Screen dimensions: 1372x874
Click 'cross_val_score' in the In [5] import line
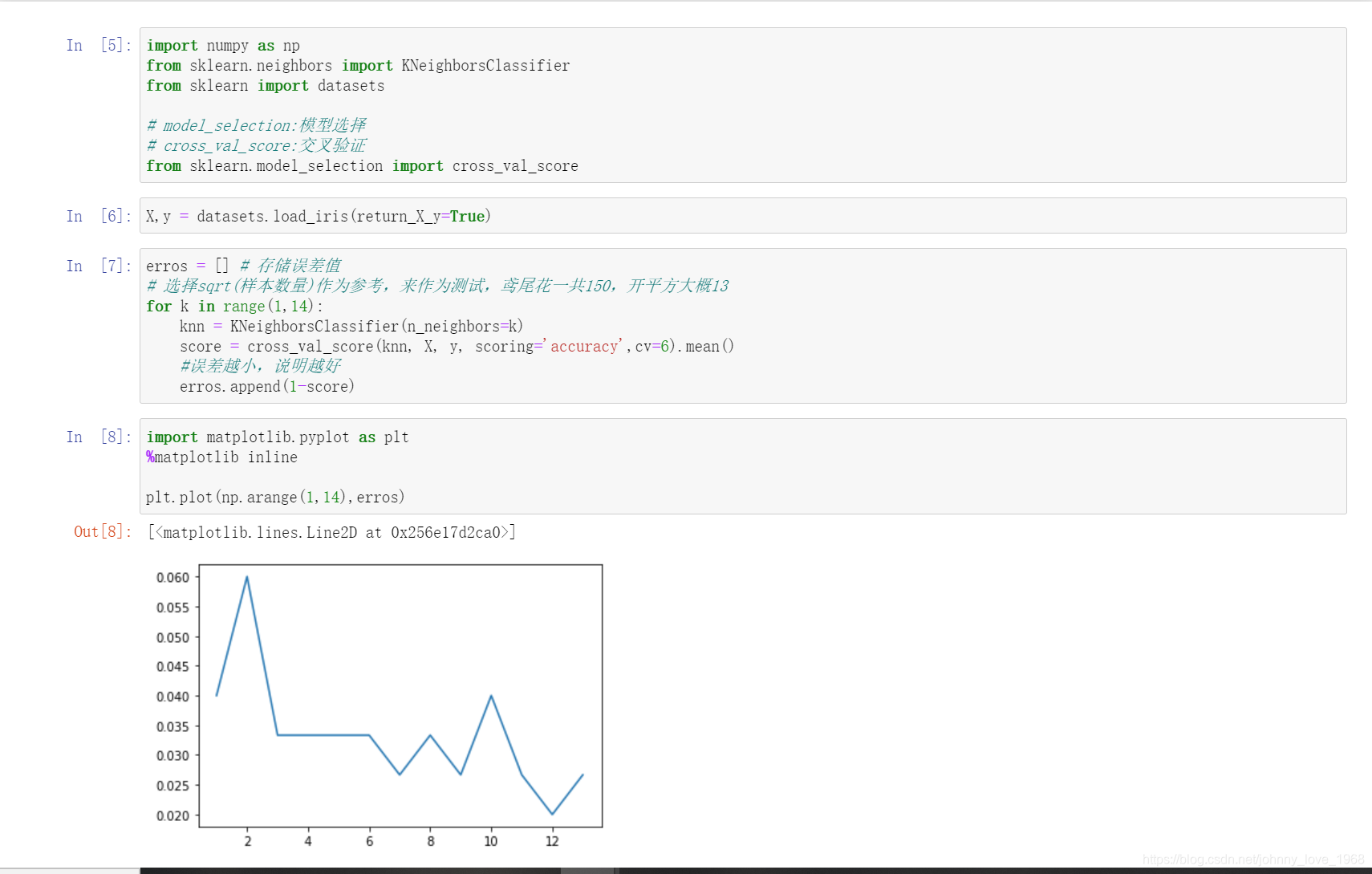coord(515,166)
